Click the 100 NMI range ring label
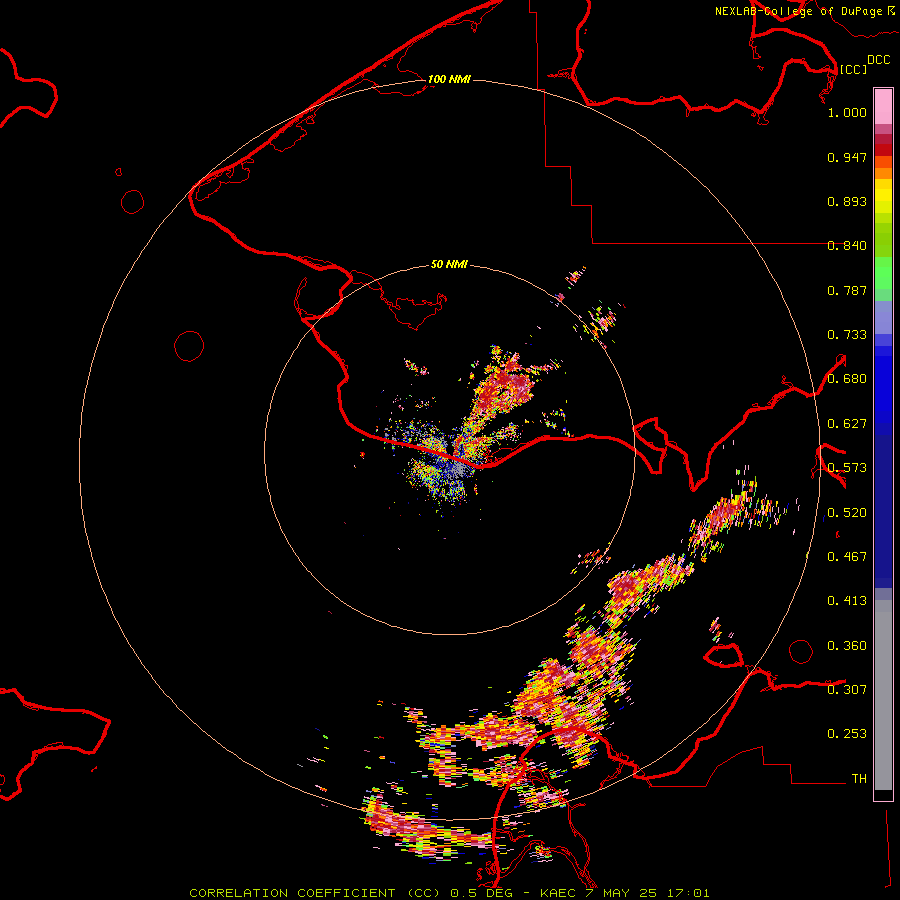 (449, 79)
